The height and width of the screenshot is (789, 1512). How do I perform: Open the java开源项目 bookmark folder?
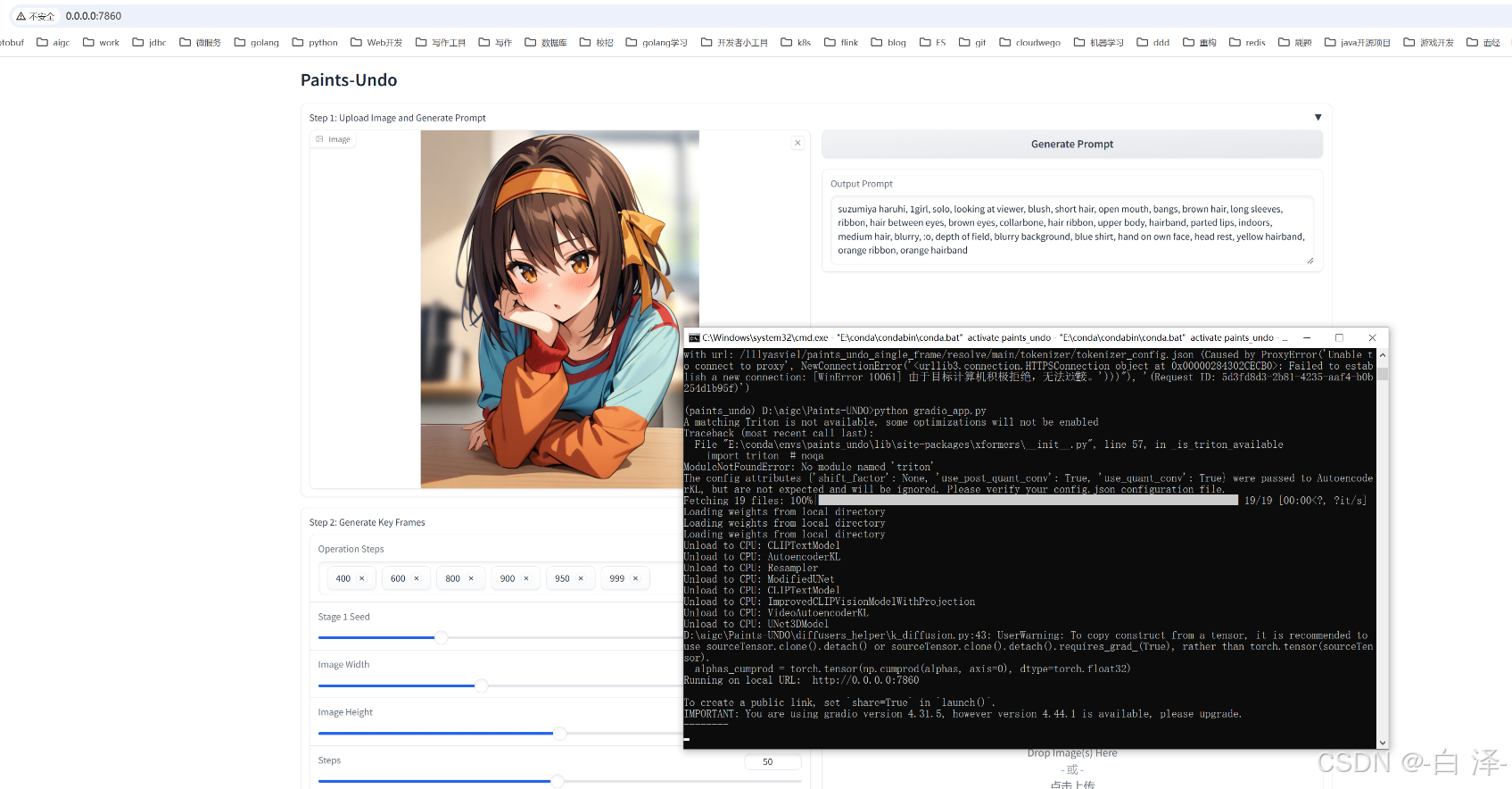pos(1358,42)
